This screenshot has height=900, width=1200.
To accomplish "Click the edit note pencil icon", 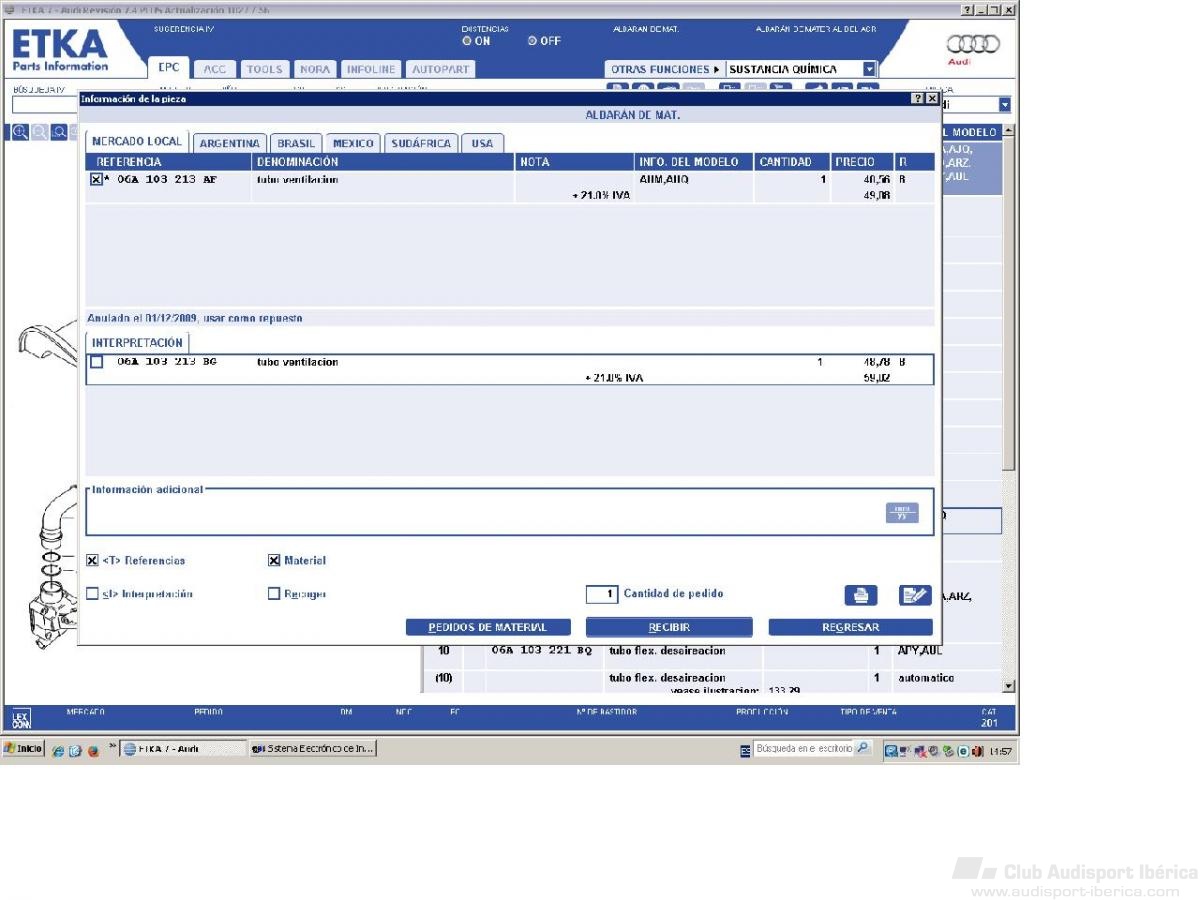I will point(915,595).
